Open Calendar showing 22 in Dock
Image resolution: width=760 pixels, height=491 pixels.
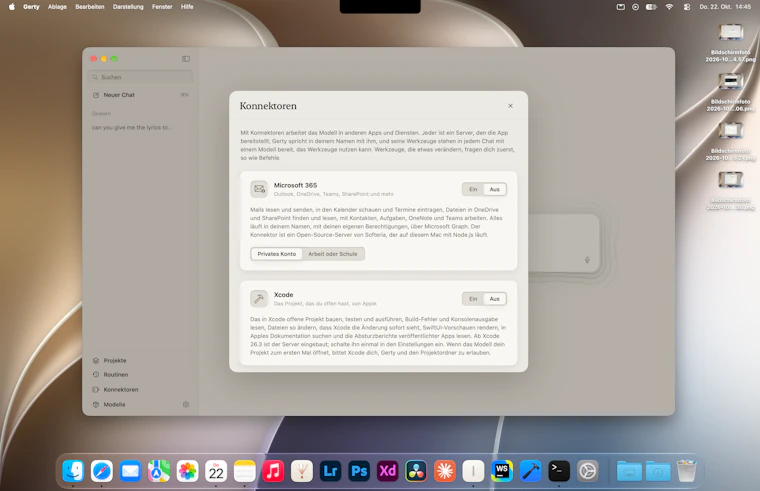pyautogui.click(x=216, y=471)
